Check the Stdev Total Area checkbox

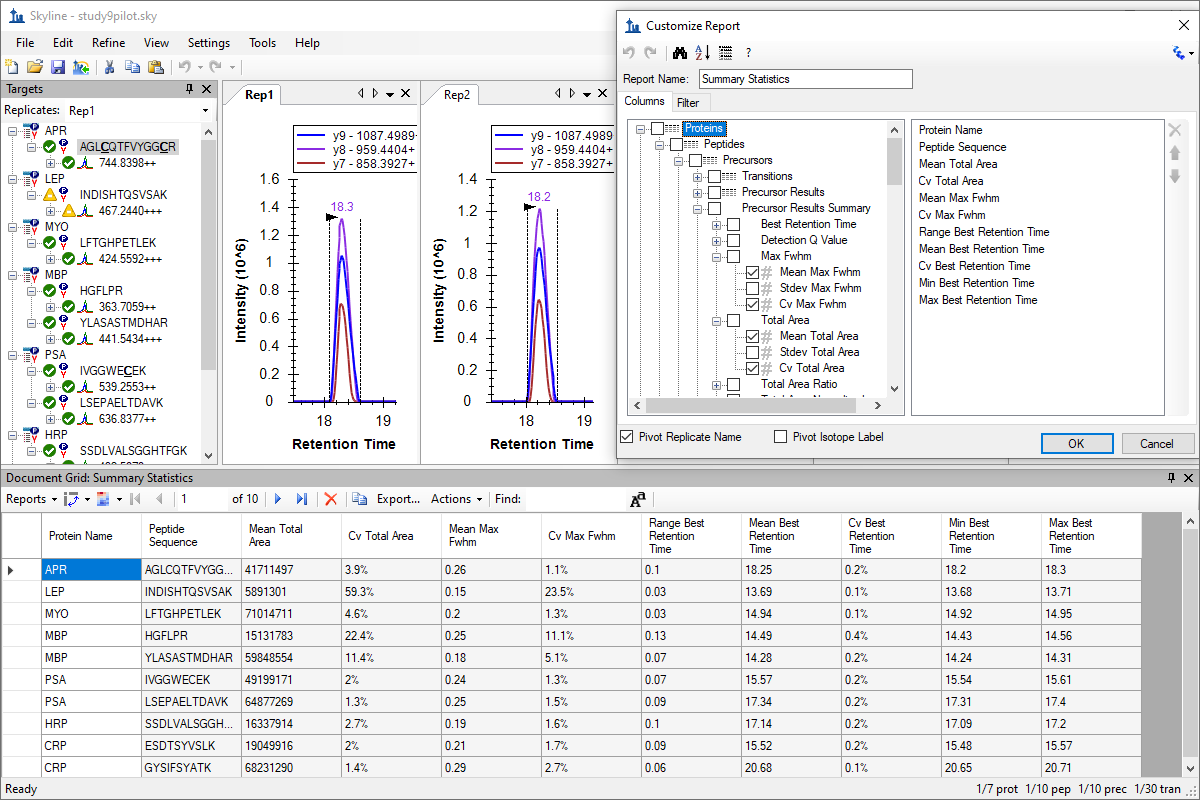tap(753, 352)
